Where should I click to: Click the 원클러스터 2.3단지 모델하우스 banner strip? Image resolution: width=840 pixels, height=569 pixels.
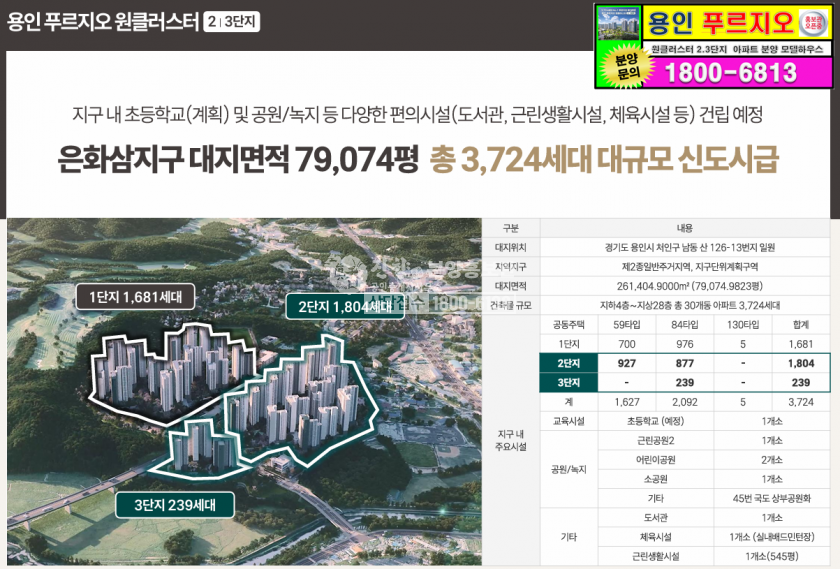point(737,49)
